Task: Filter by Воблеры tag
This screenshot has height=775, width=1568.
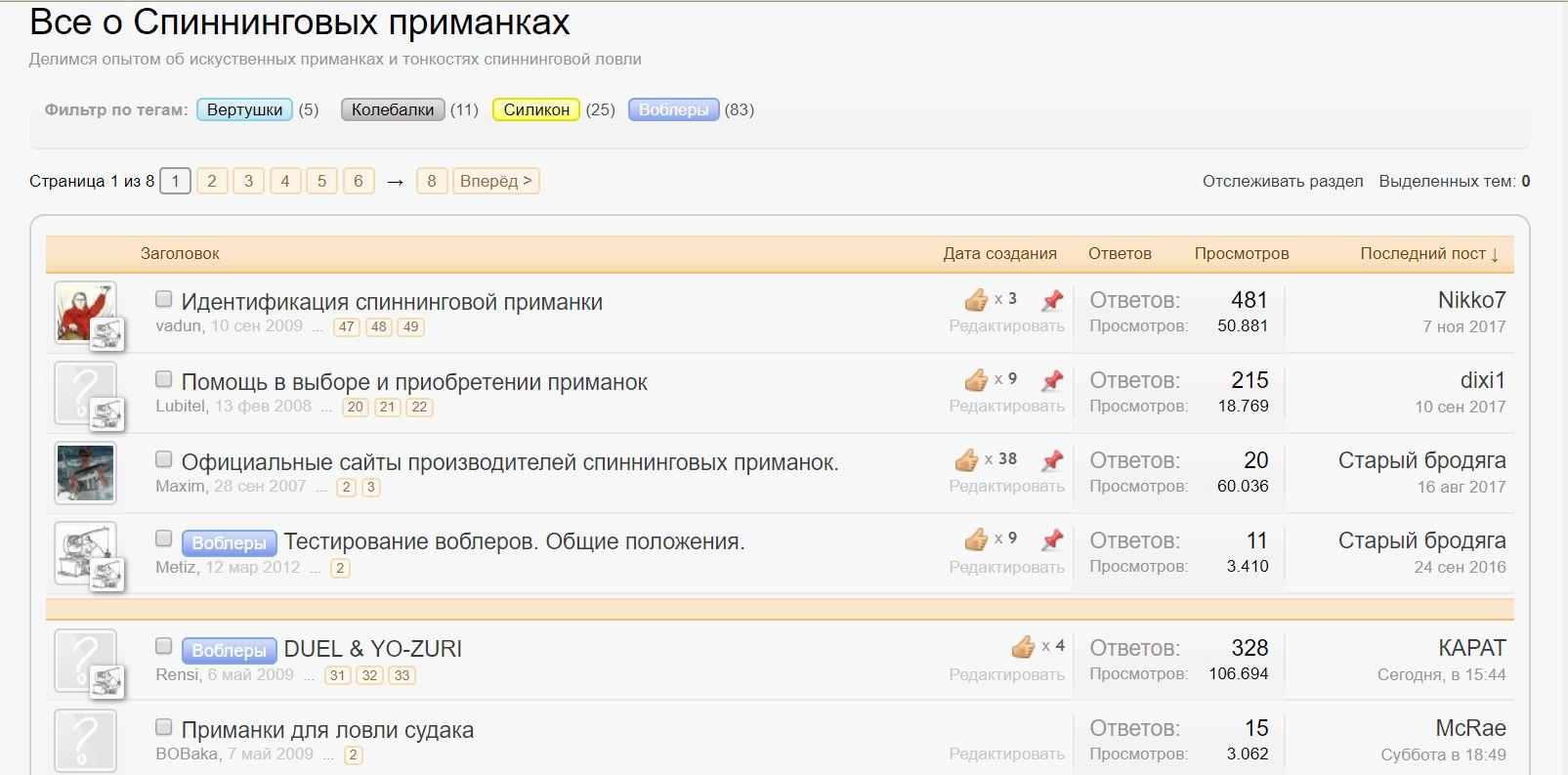Action: click(x=673, y=109)
